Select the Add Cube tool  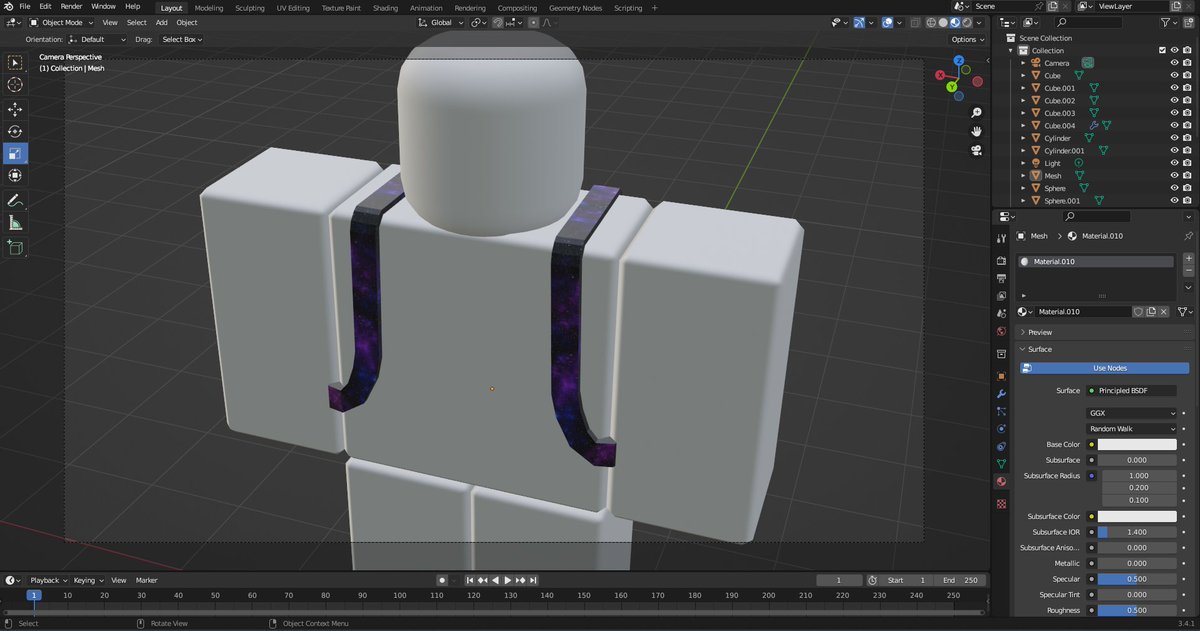pos(15,247)
